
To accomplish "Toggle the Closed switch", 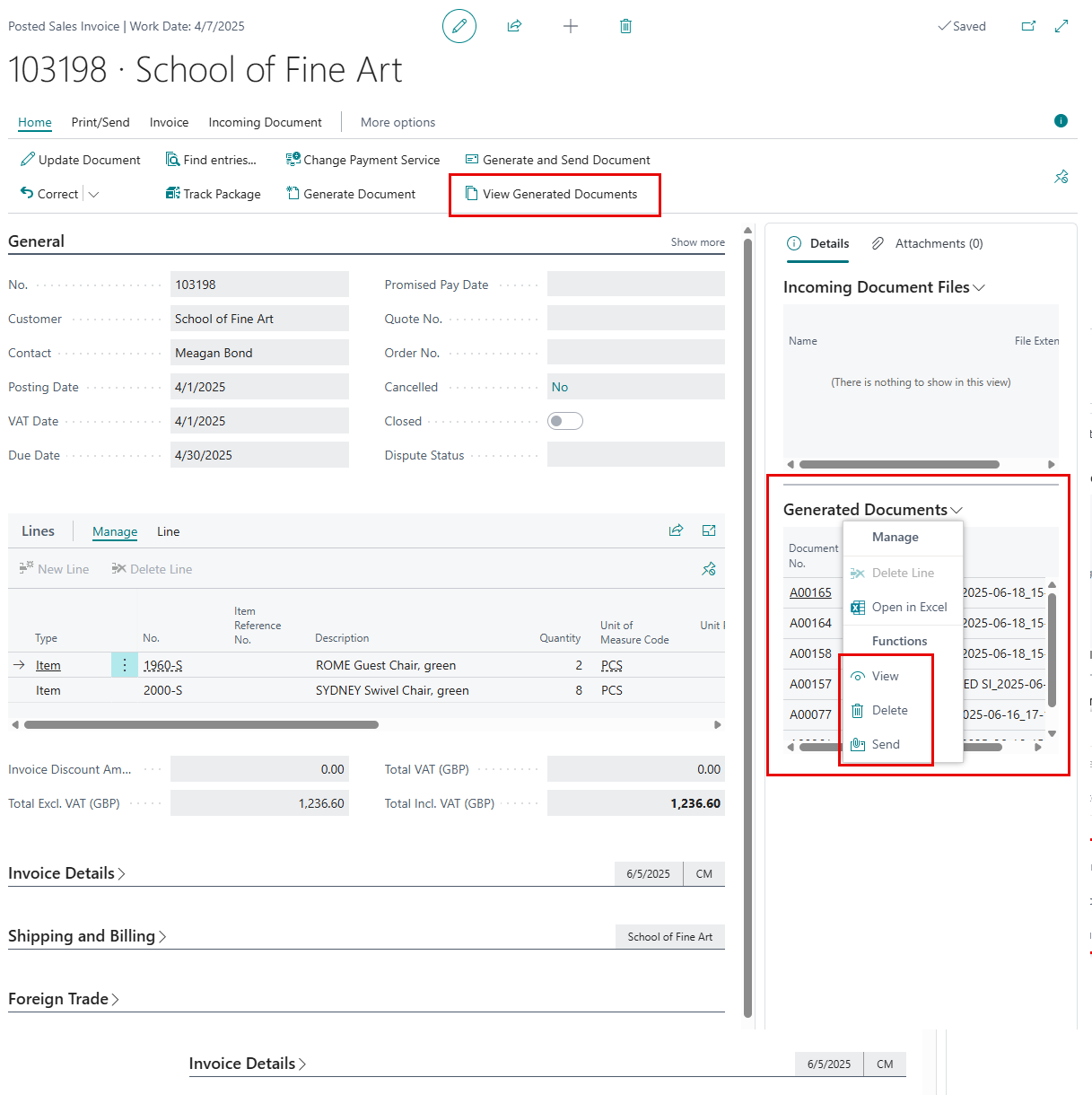I will pyautogui.click(x=565, y=421).
